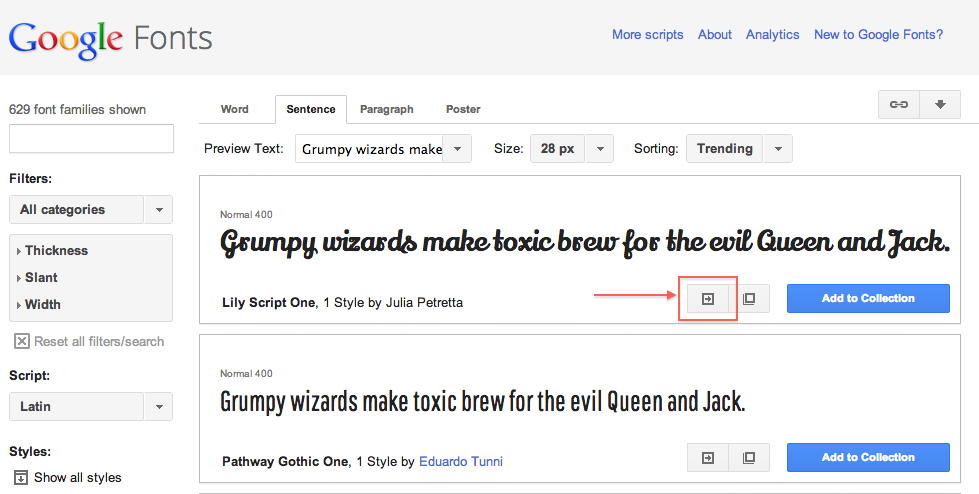The width and height of the screenshot is (979, 494).
Task: Click the font search input field
Action: 91,139
